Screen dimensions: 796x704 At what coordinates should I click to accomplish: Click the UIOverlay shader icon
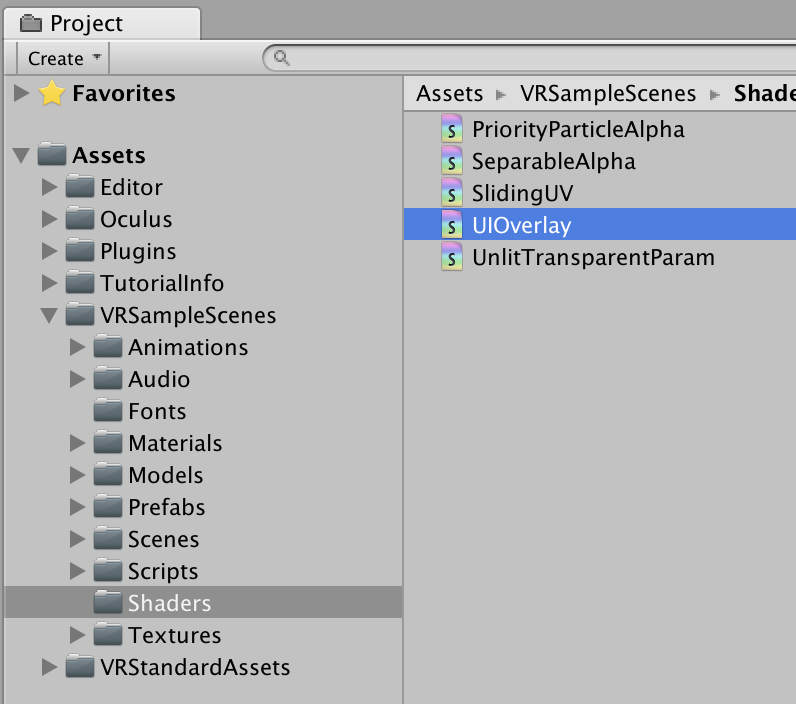tap(452, 225)
